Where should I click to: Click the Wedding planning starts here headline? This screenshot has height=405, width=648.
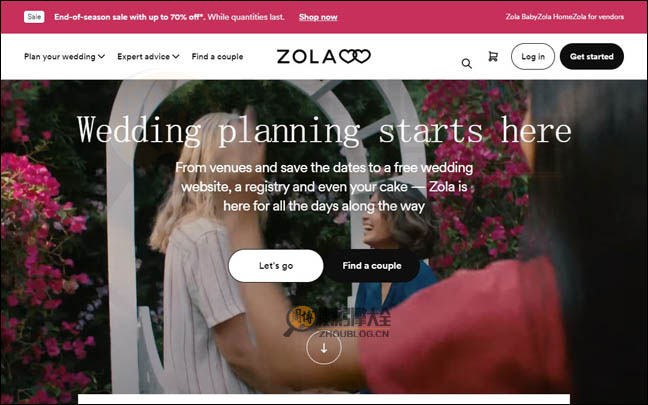coord(324,131)
